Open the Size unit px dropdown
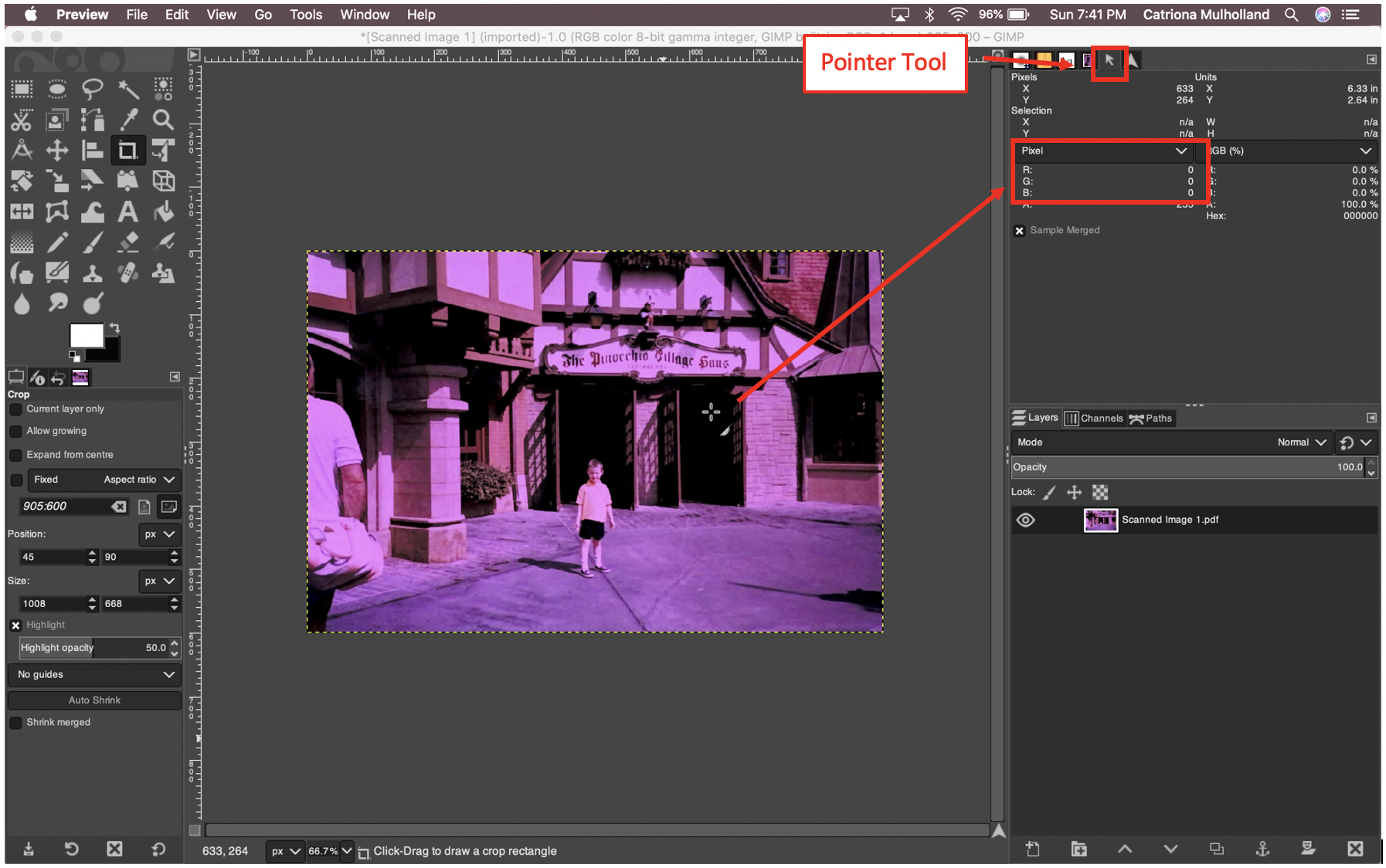The height and width of the screenshot is (868, 1386). [160, 581]
